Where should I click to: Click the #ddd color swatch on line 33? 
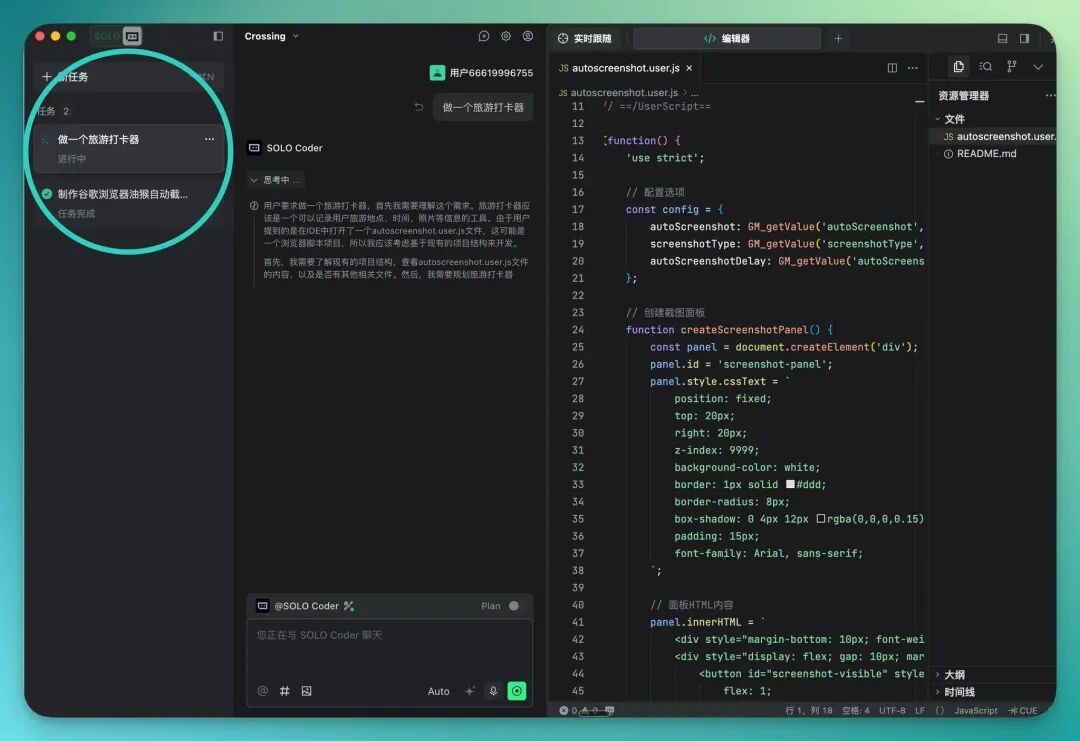tap(790, 484)
